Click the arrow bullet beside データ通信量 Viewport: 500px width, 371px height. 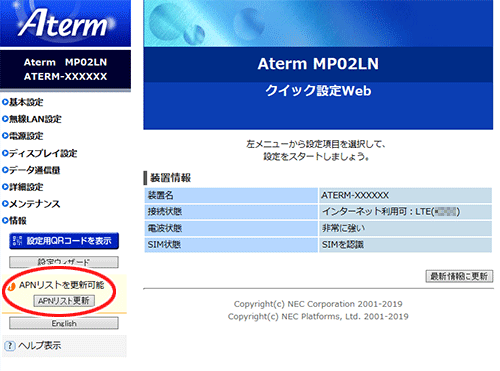click(5, 170)
